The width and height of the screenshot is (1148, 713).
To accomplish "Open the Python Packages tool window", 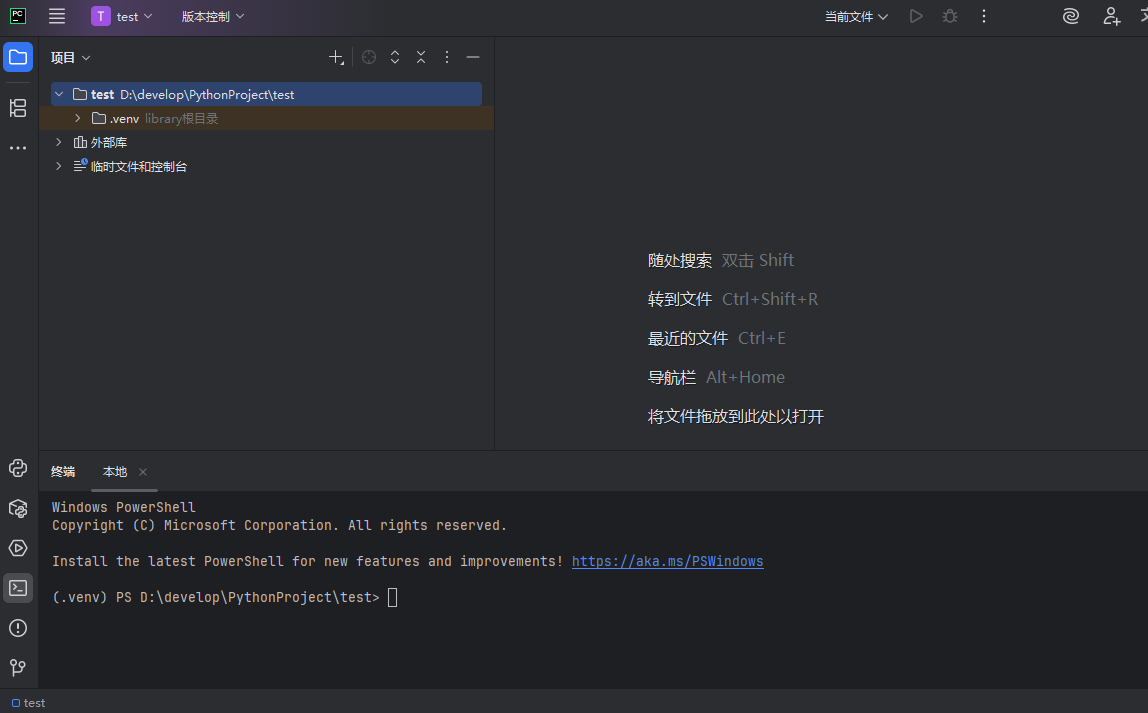I will click(x=18, y=508).
